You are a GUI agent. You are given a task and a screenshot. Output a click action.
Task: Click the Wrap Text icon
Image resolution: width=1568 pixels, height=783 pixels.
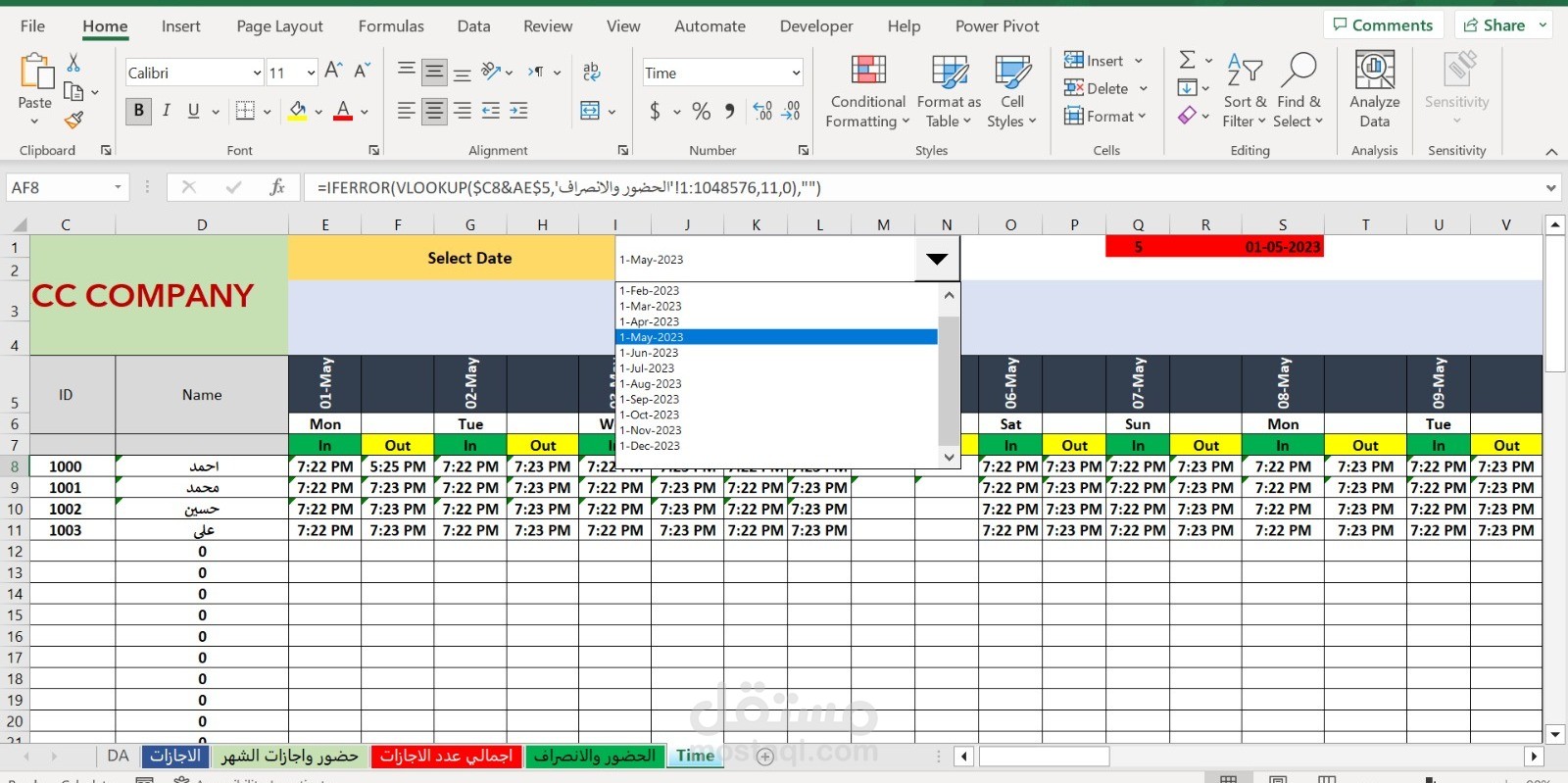click(x=591, y=72)
